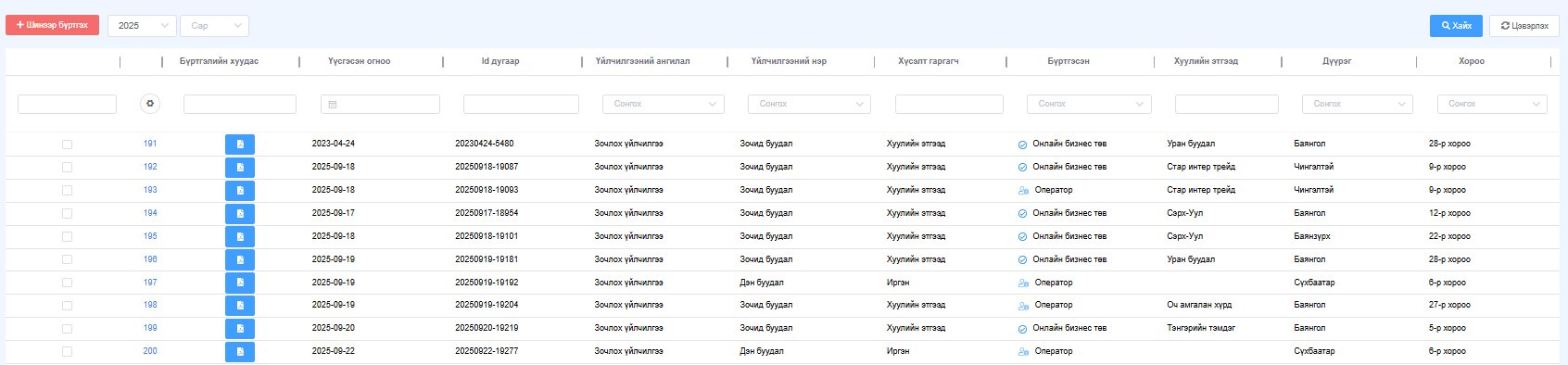This screenshot has height=365, width=1568.
Task: Tick the checkbox for row 195
Action: tap(67, 237)
